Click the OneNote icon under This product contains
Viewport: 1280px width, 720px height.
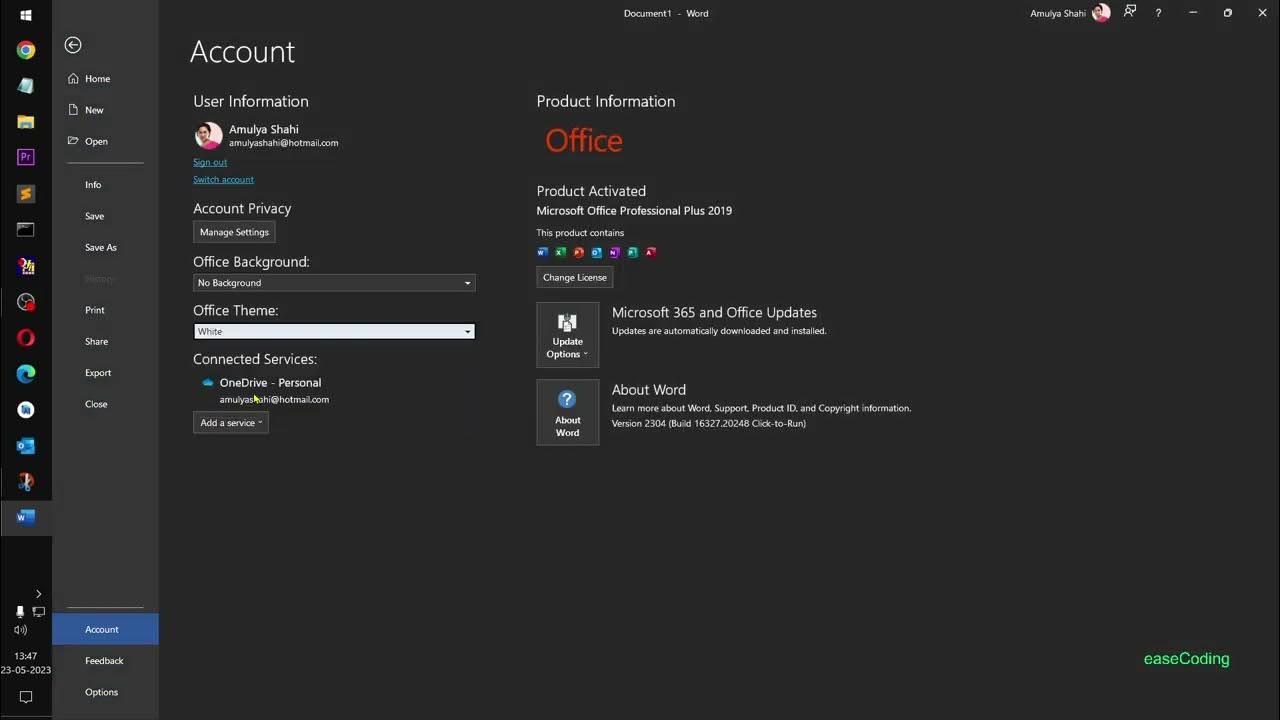pyautogui.click(x=615, y=252)
